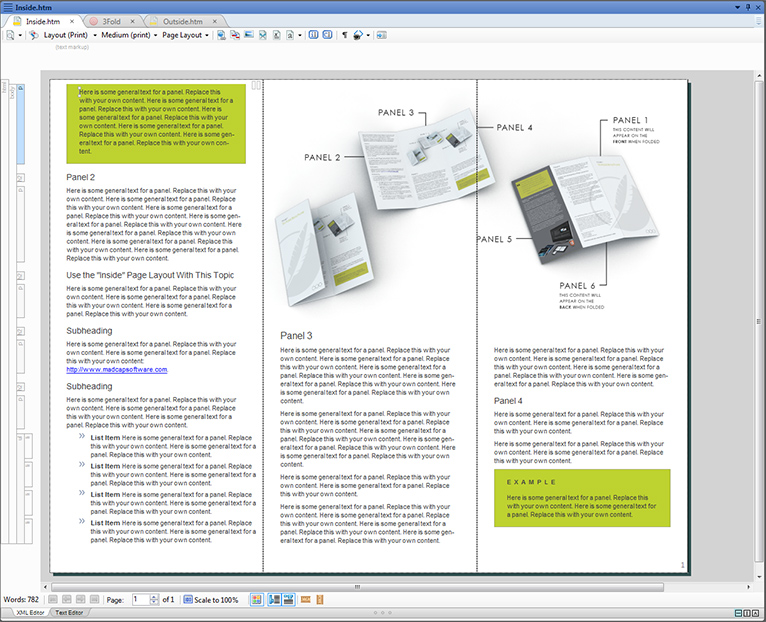Click the Panel 2 heading text
766x622 pixels.
tap(81, 177)
